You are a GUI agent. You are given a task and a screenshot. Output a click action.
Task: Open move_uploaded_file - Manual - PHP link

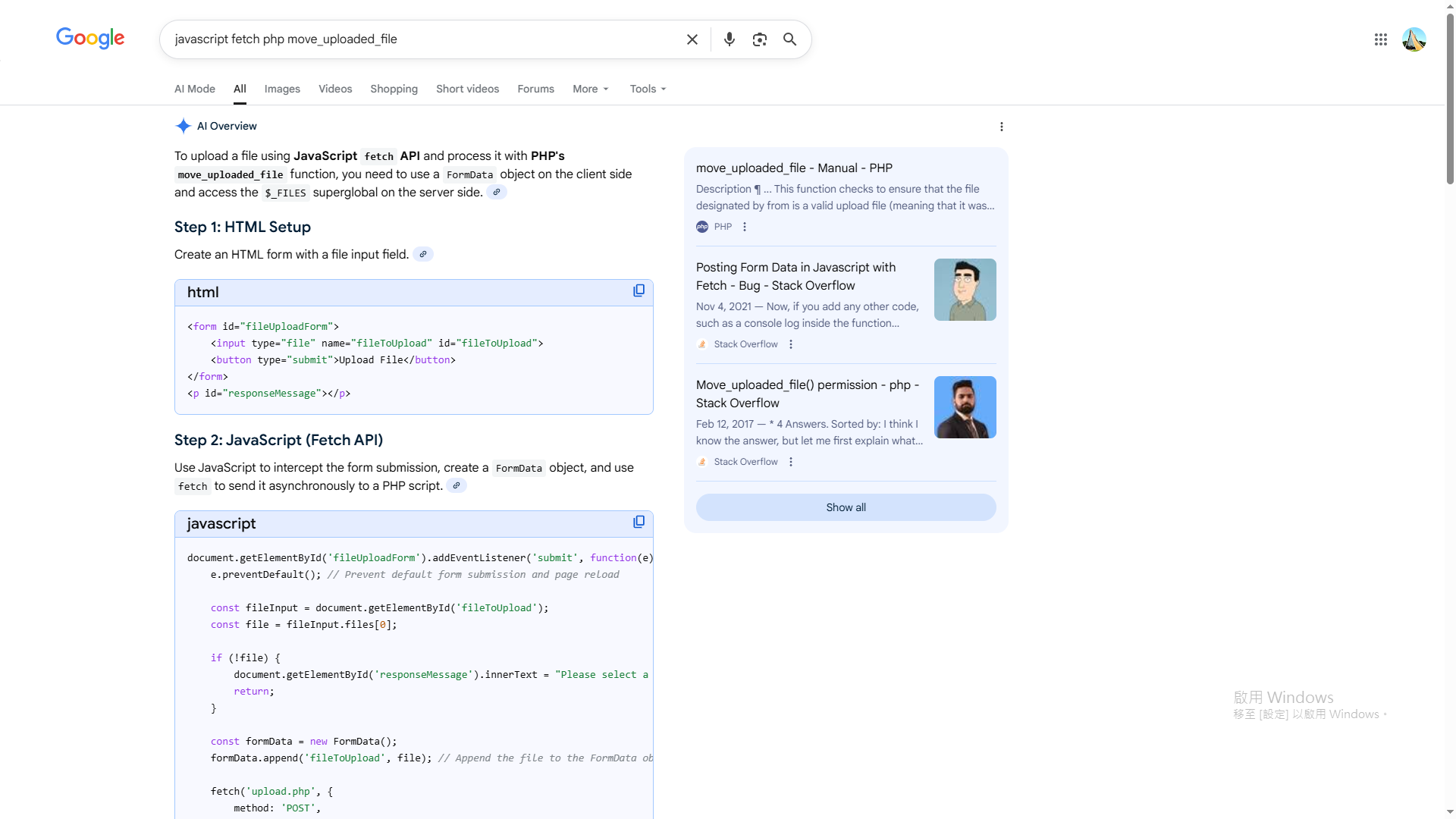tap(793, 168)
